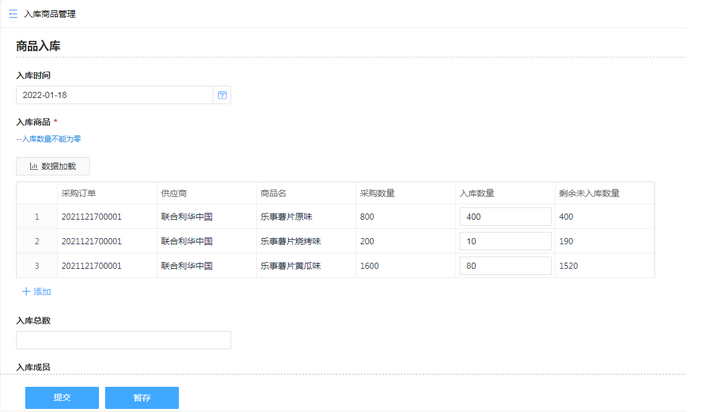
Task: Click the 采购数量 cell showing 1600
Action: [370, 266]
